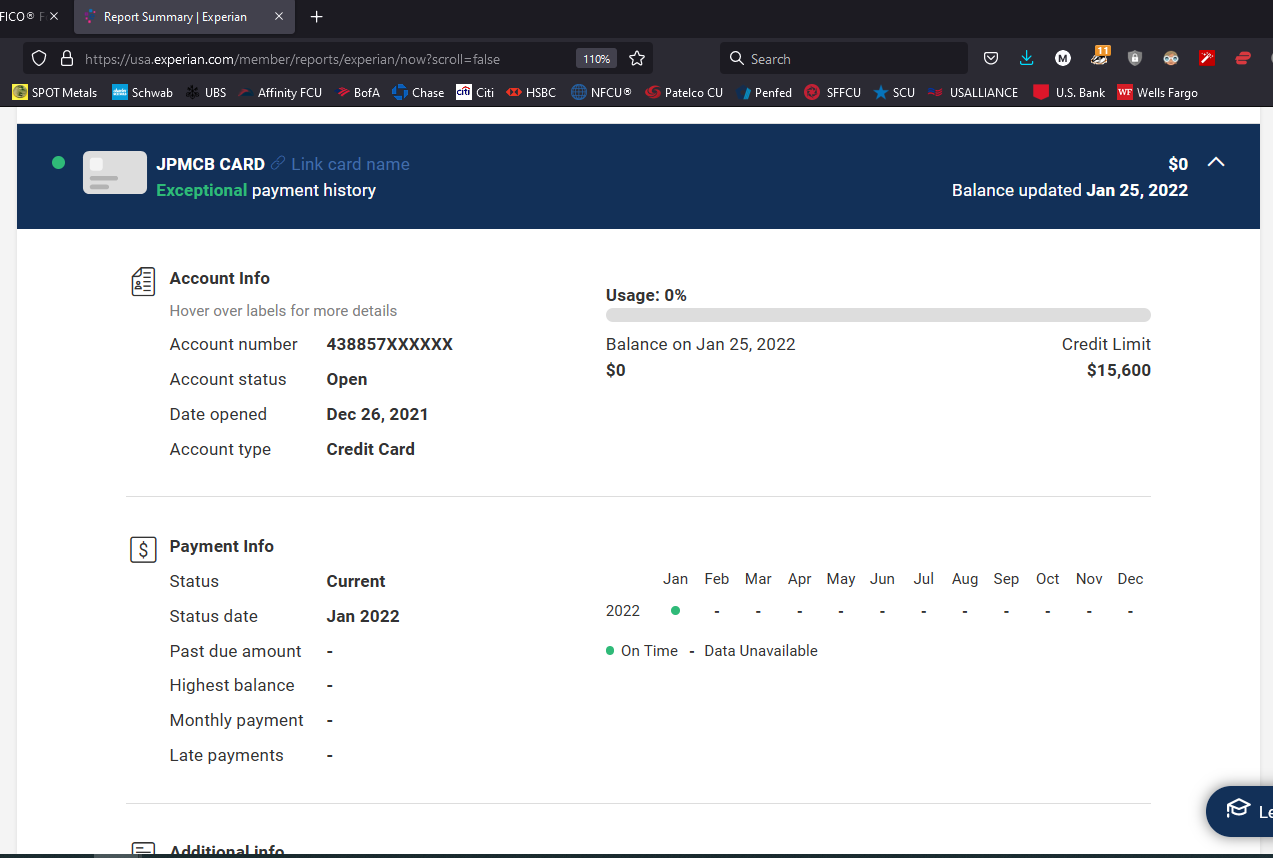Image resolution: width=1273 pixels, height=858 pixels.
Task: Click the gray shield lock extension
Action: click(1134, 58)
